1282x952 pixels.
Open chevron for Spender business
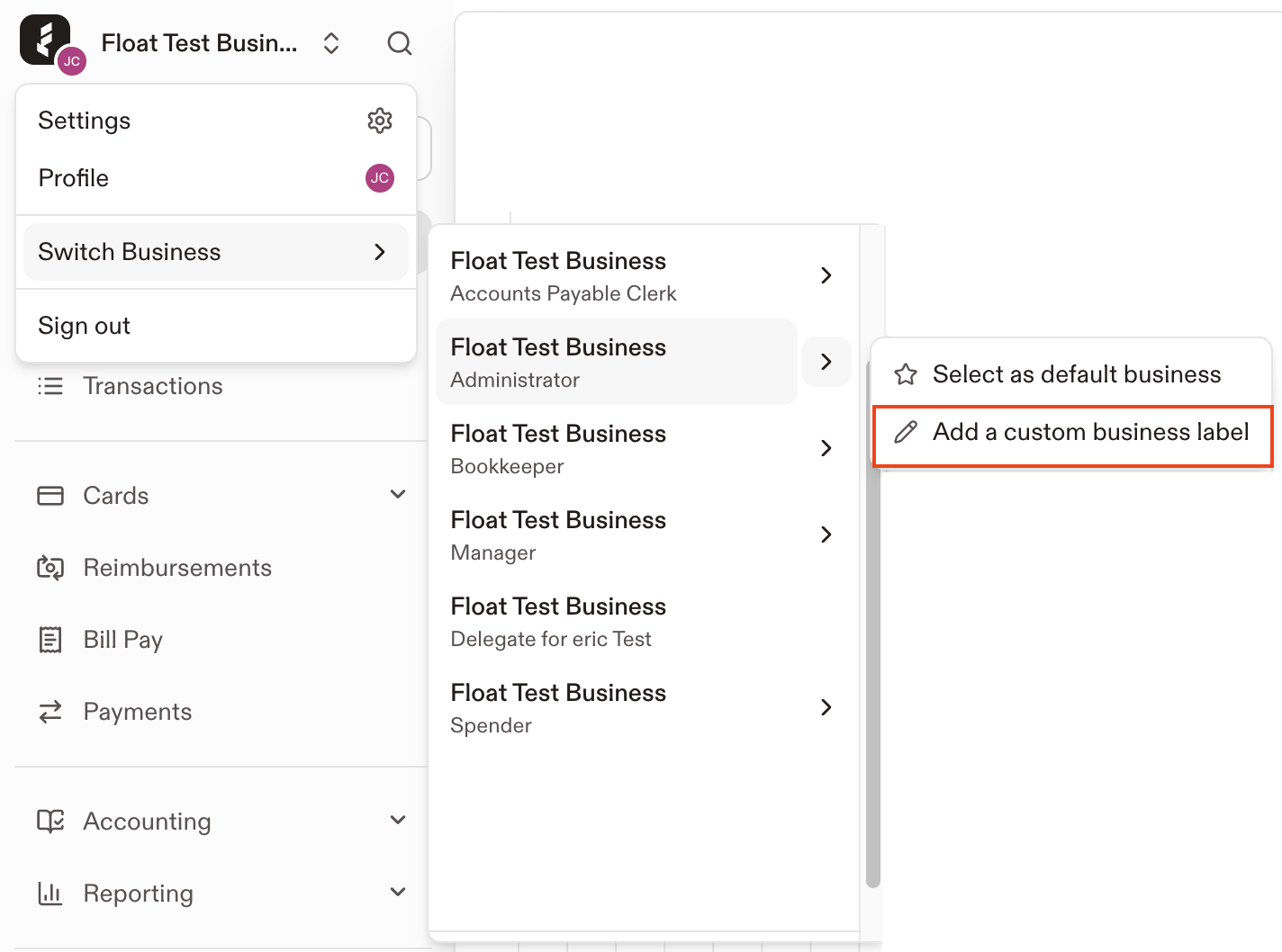[826, 707]
